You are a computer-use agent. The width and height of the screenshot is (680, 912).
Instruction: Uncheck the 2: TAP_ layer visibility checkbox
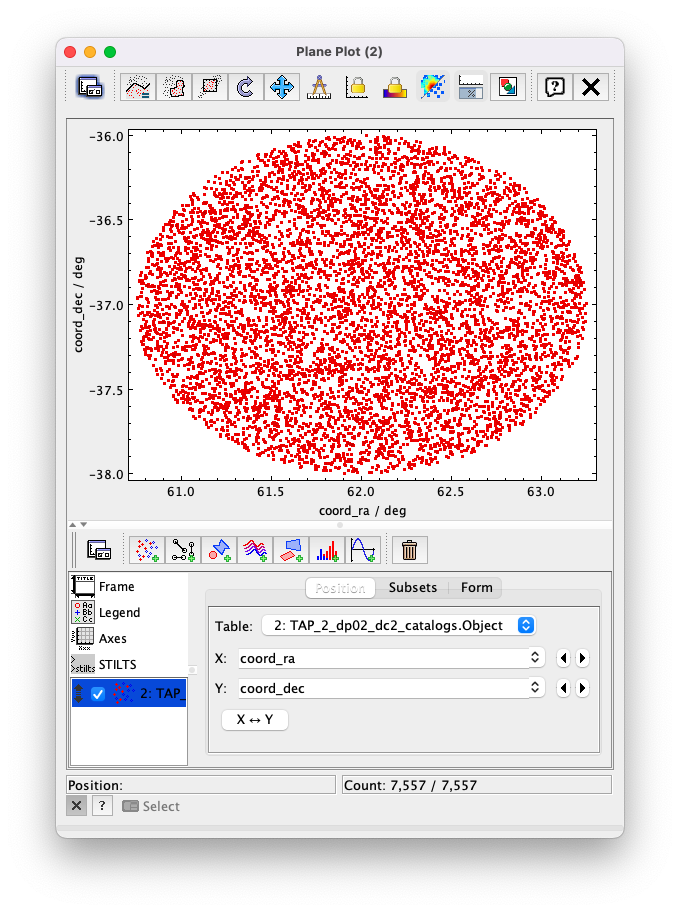click(98, 693)
